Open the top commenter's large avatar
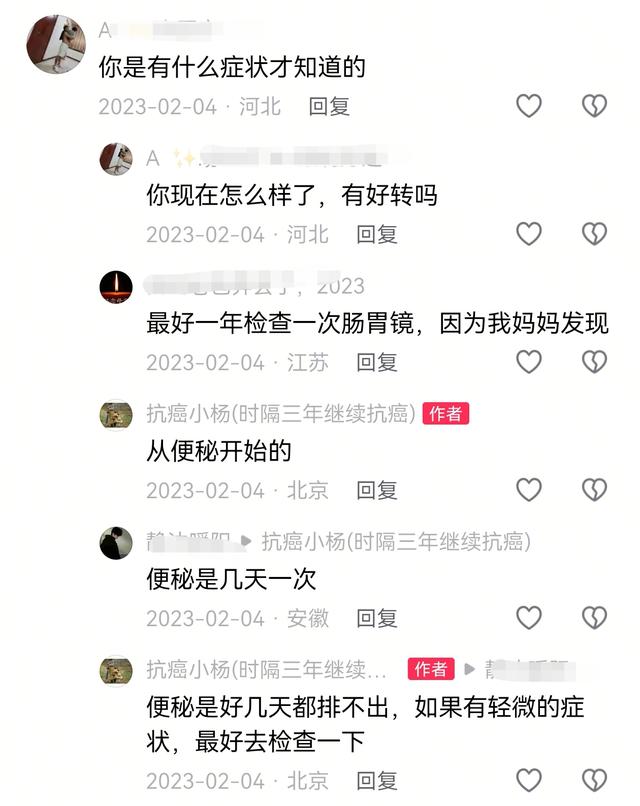 tap(56, 44)
